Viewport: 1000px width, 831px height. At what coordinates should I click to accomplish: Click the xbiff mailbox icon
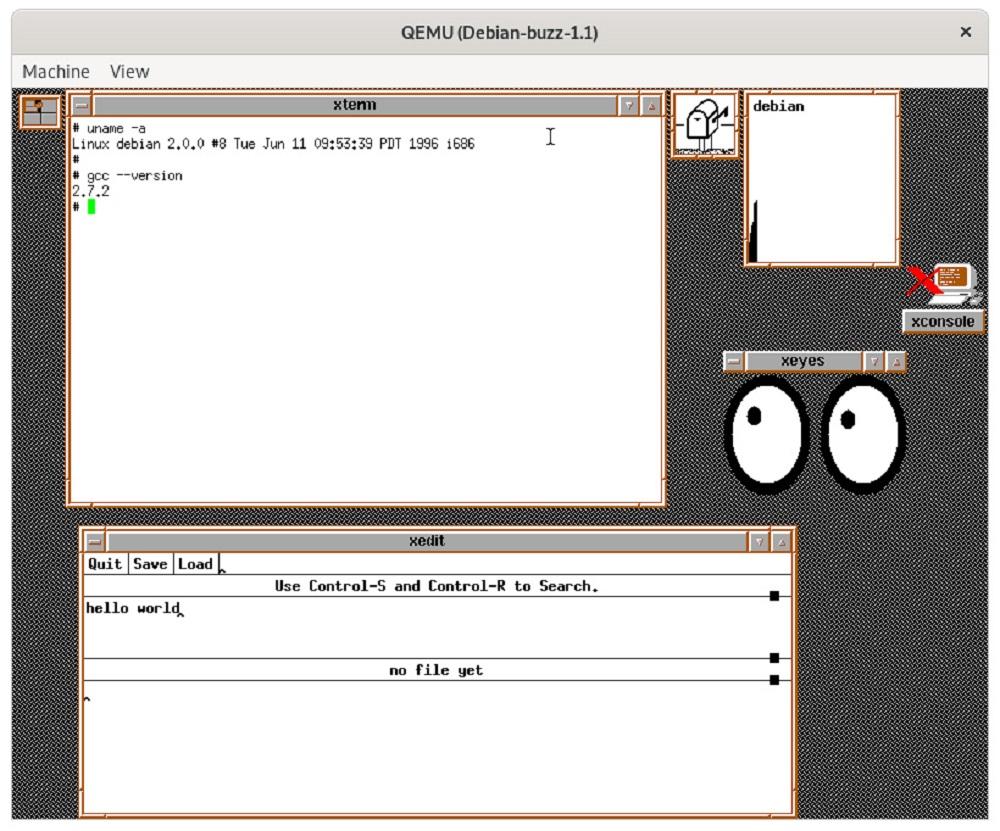coord(705,124)
